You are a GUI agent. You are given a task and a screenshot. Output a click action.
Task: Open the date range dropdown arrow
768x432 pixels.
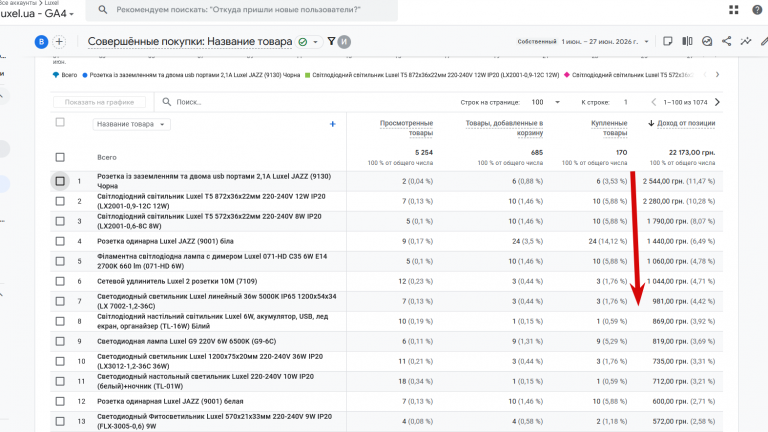[646, 42]
